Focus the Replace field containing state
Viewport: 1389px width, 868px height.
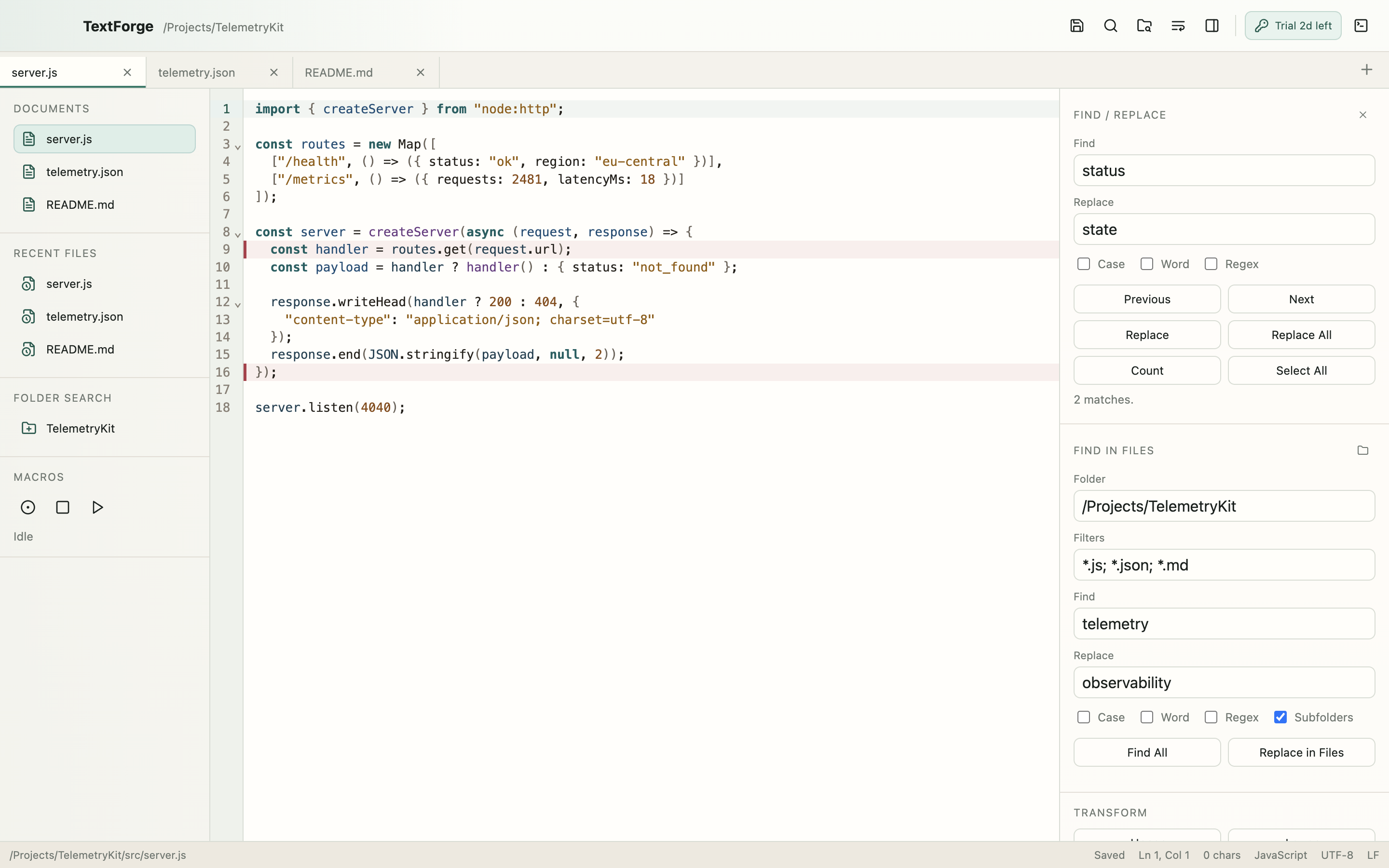(x=1224, y=230)
